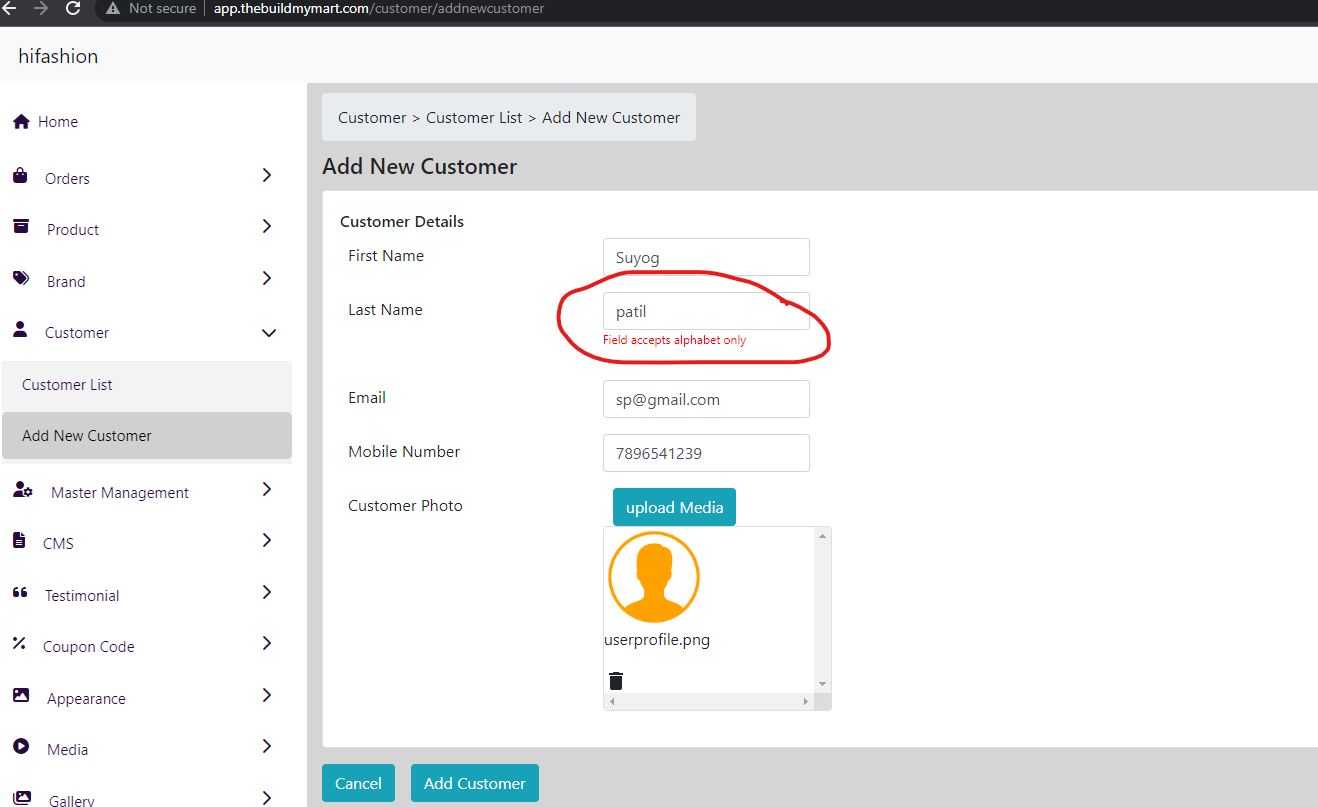1318x807 pixels.
Task: Click the Brand tag icon
Action: click(x=21, y=279)
